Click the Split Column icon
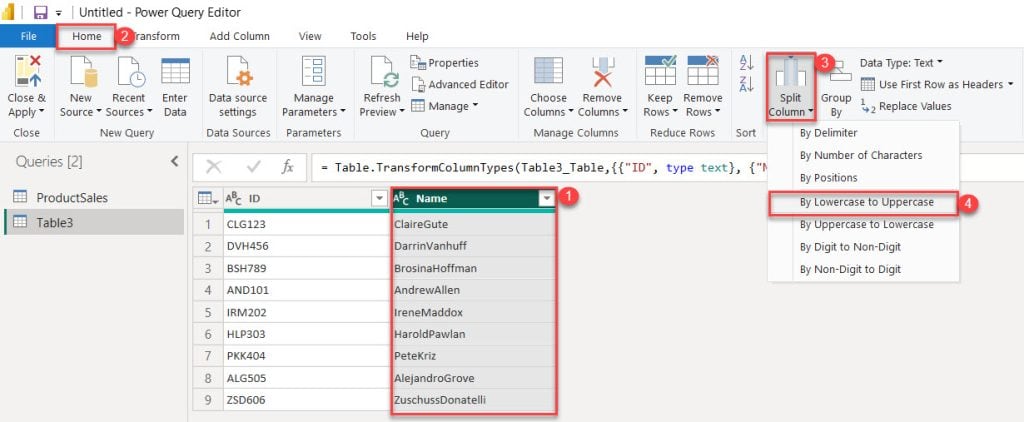 tap(790, 71)
